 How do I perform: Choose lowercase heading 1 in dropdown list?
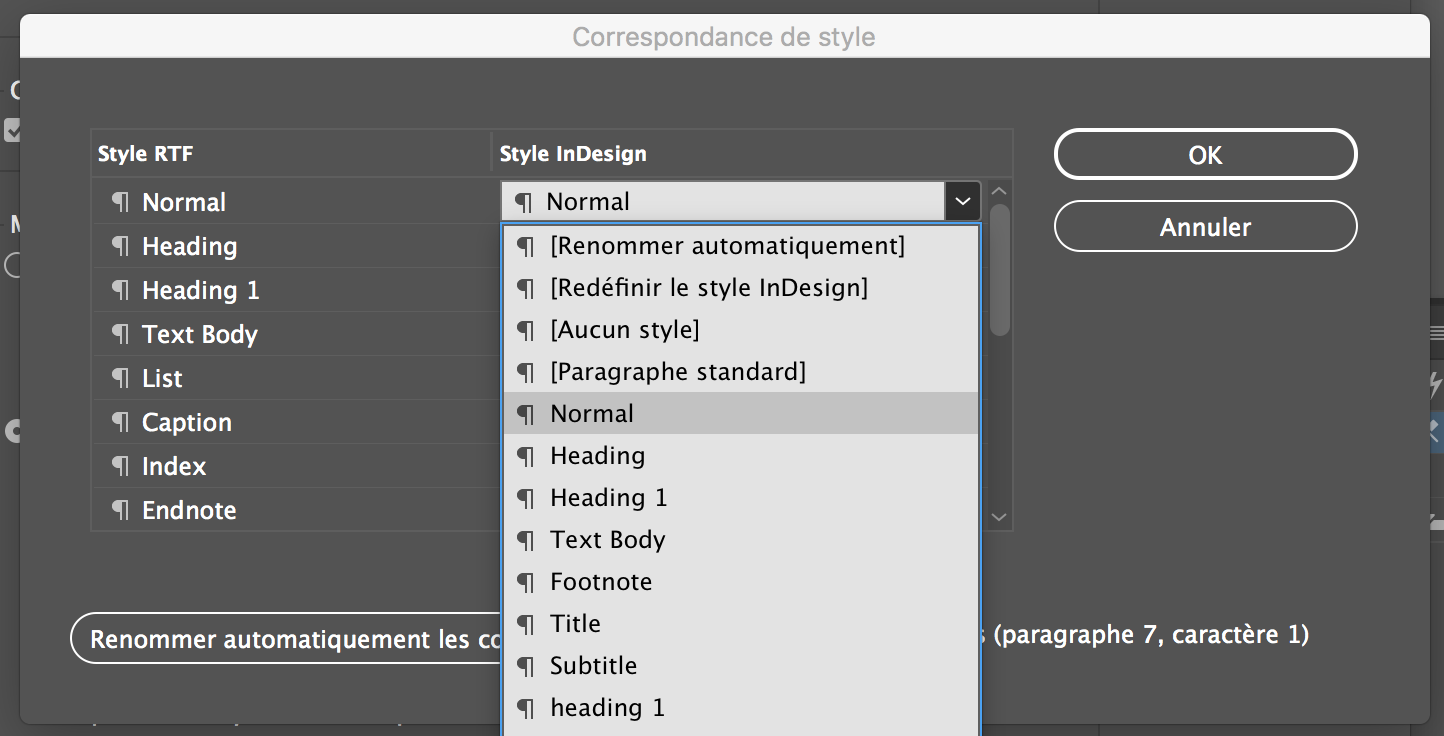740,708
